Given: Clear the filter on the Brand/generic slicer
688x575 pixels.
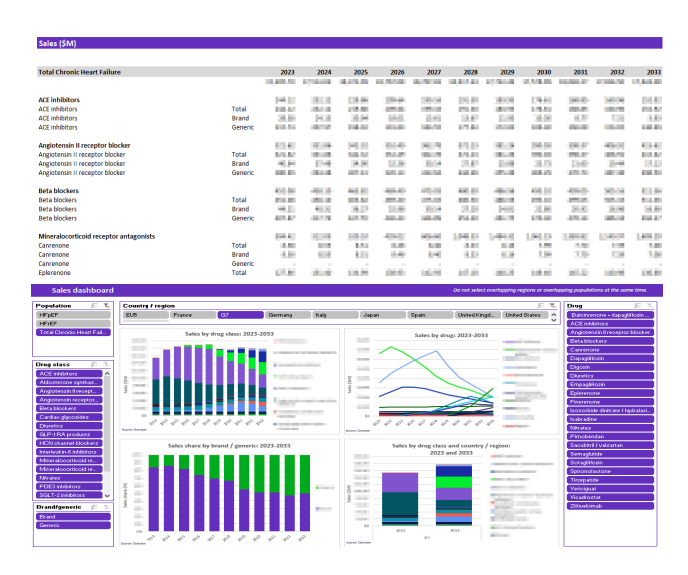Looking at the screenshot, I should [x=105, y=508].
